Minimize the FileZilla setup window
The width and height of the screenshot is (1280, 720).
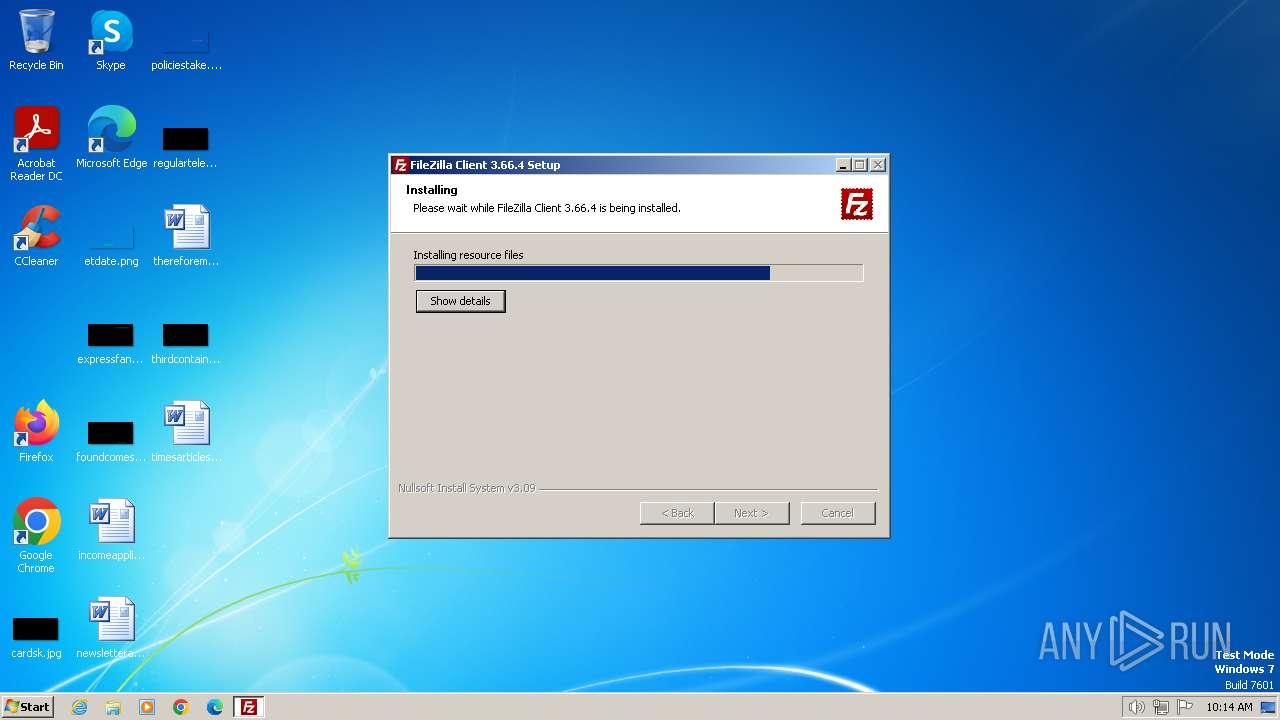click(x=843, y=165)
